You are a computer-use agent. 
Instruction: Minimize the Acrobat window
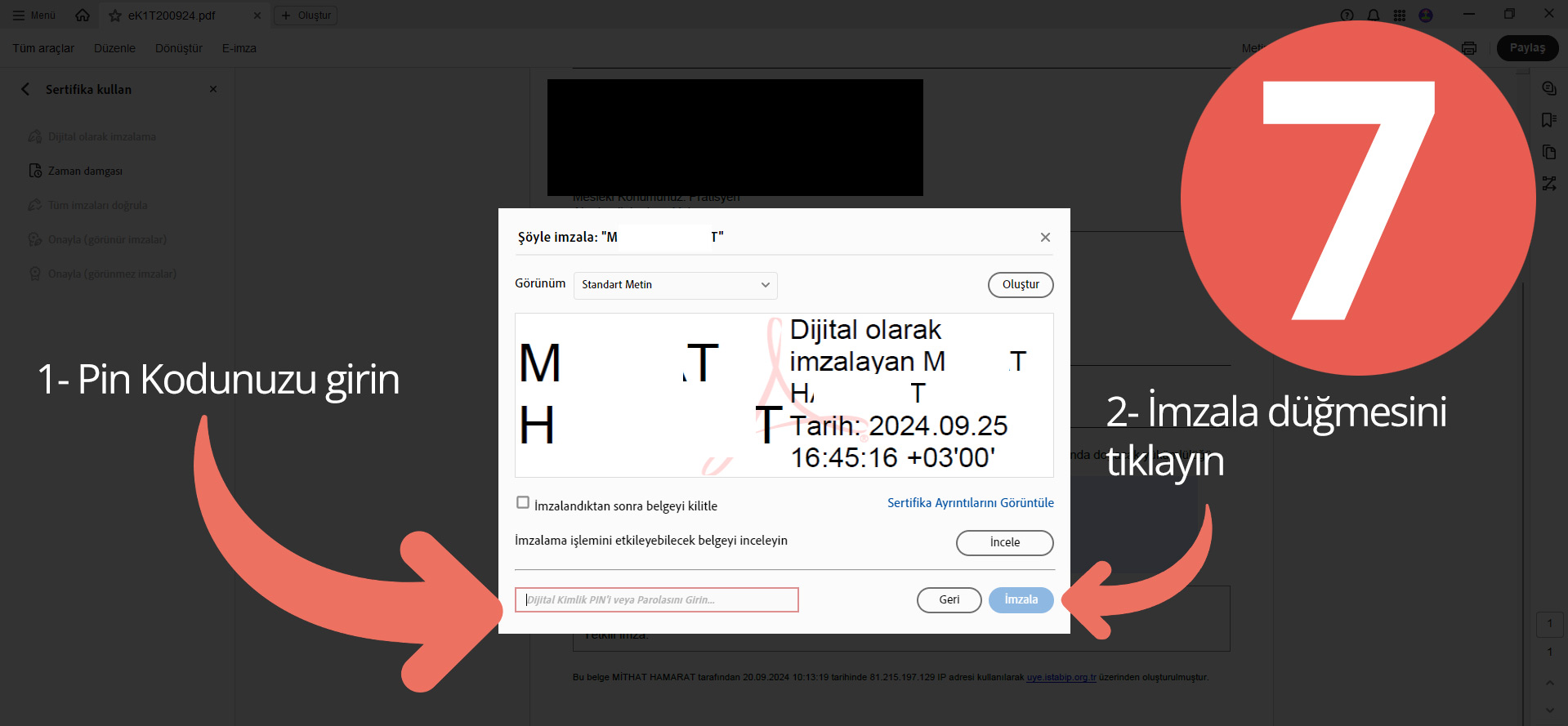(1468, 14)
